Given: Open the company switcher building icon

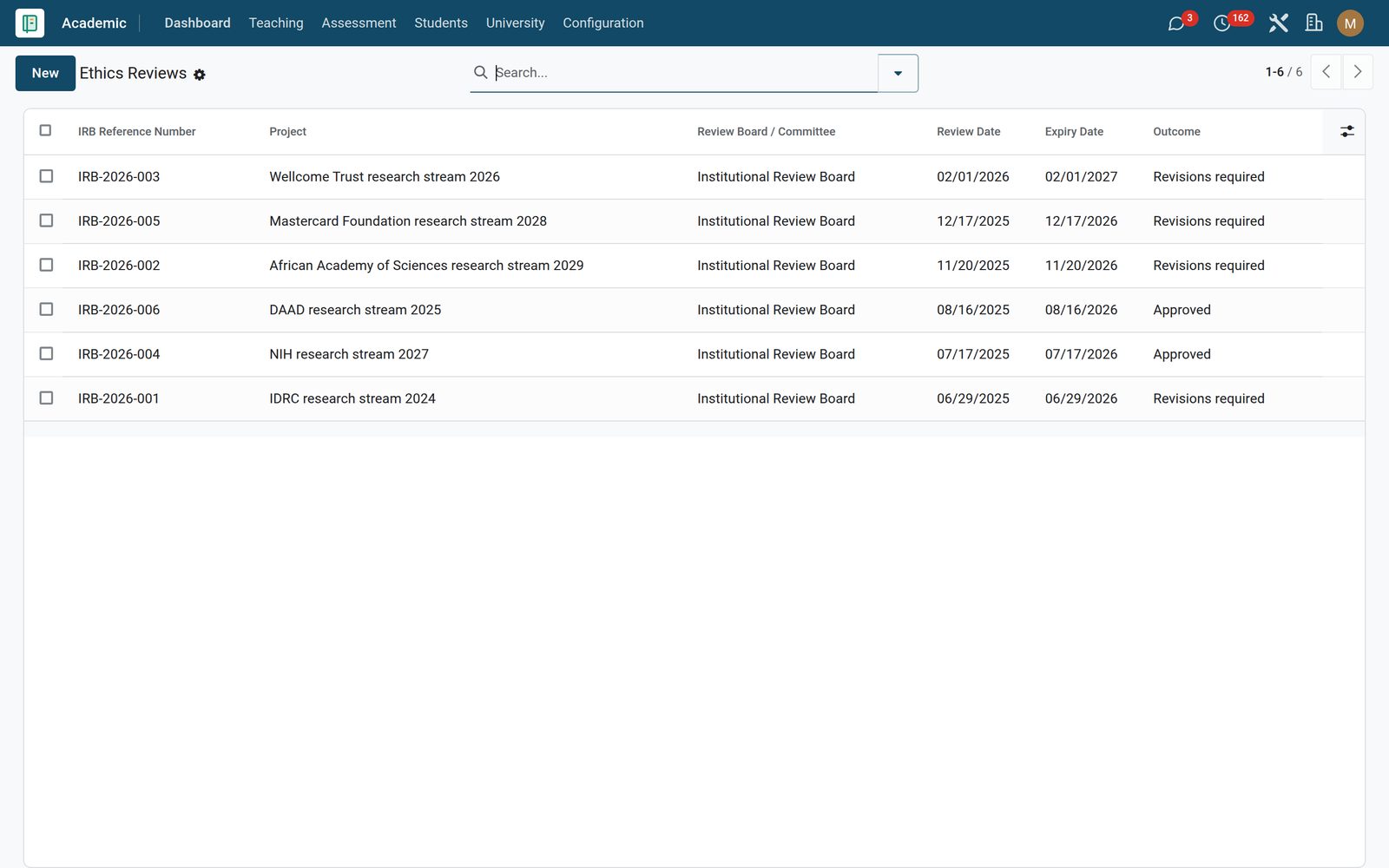Looking at the screenshot, I should point(1313,23).
